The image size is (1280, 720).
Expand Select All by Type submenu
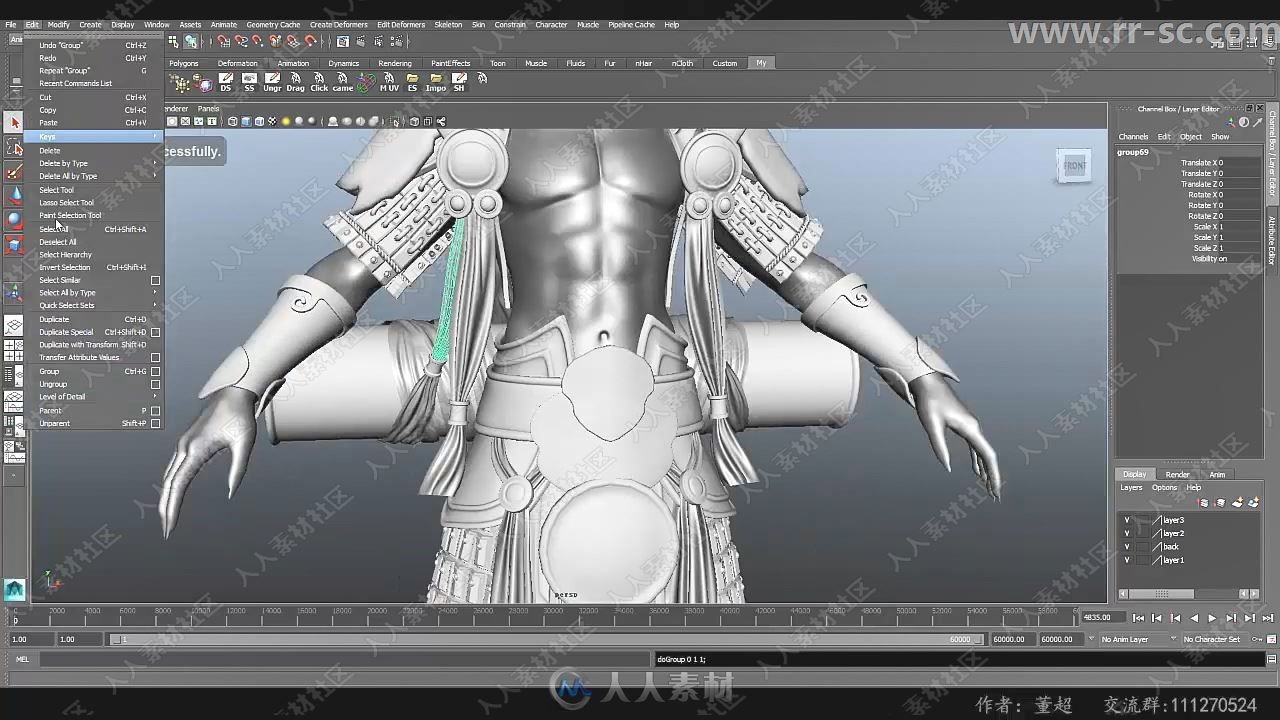pyautogui.click(x=94, y=293)
